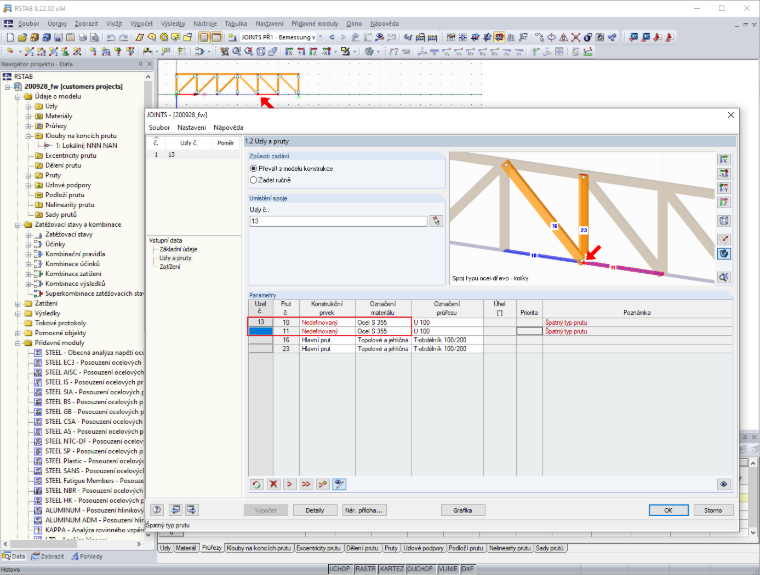
Task: Select 'Zadat ručně' radio button
Action: coord(253,180)
